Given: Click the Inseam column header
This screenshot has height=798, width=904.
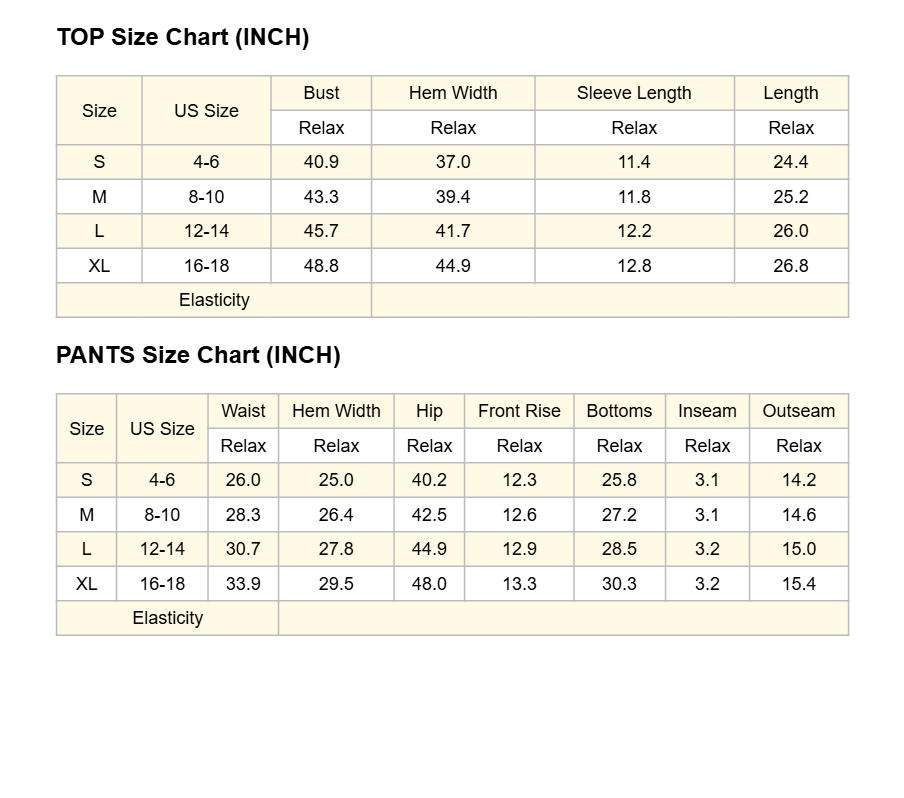Looking at the screenshot, I should click(707, 411).
